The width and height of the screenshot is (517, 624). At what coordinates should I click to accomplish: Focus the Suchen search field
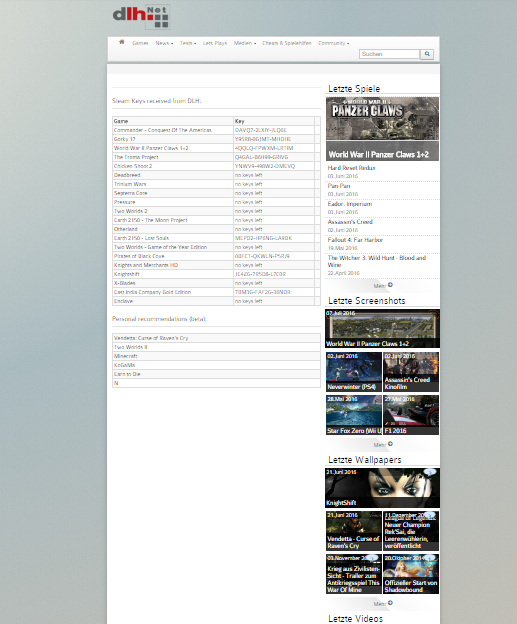click(389, 54)
